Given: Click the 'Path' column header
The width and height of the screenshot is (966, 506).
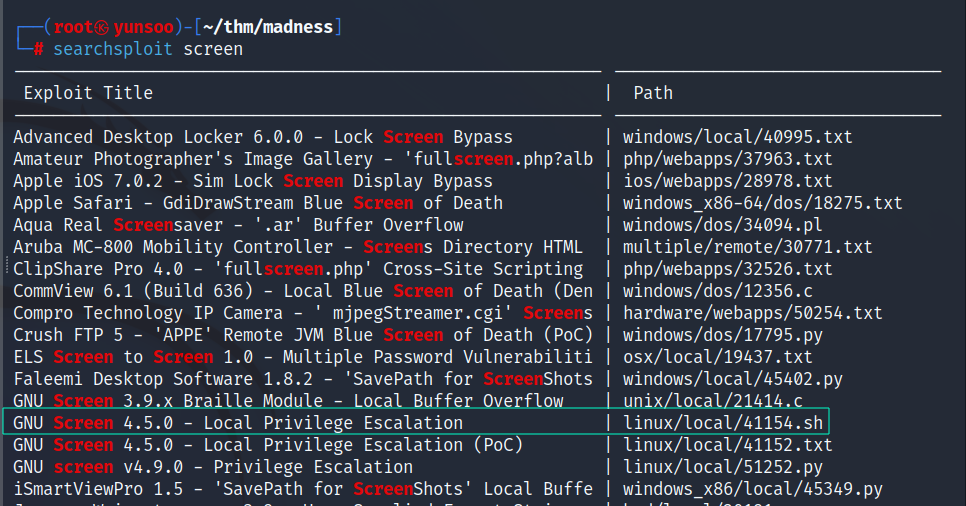Looking at the screenshot, I should (x=653, y=93).
